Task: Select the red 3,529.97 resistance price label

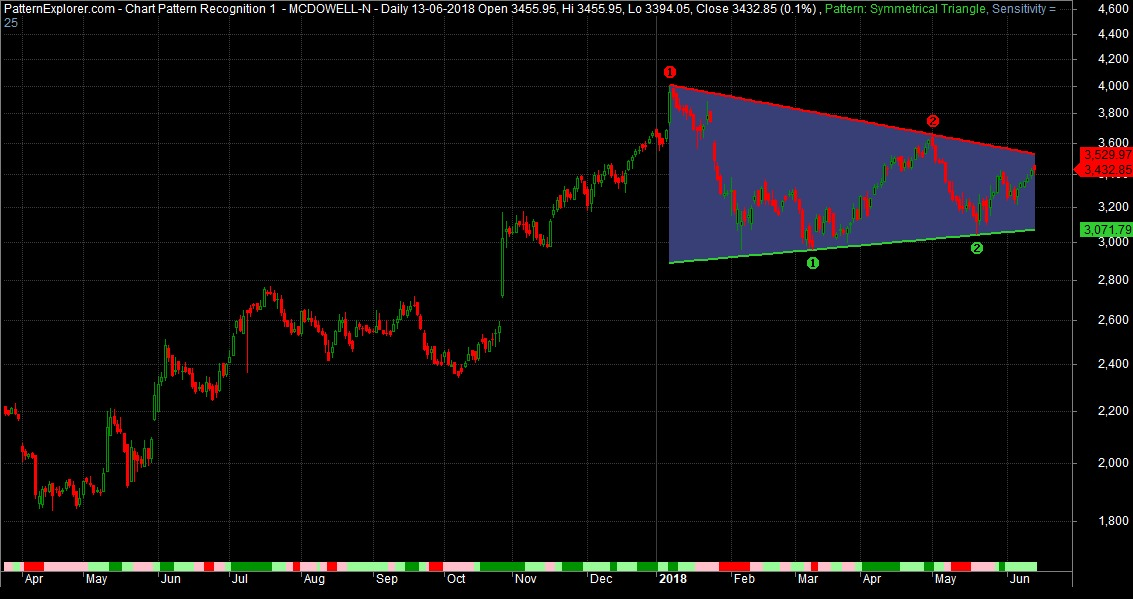Action: click(x=1106, y=155)
